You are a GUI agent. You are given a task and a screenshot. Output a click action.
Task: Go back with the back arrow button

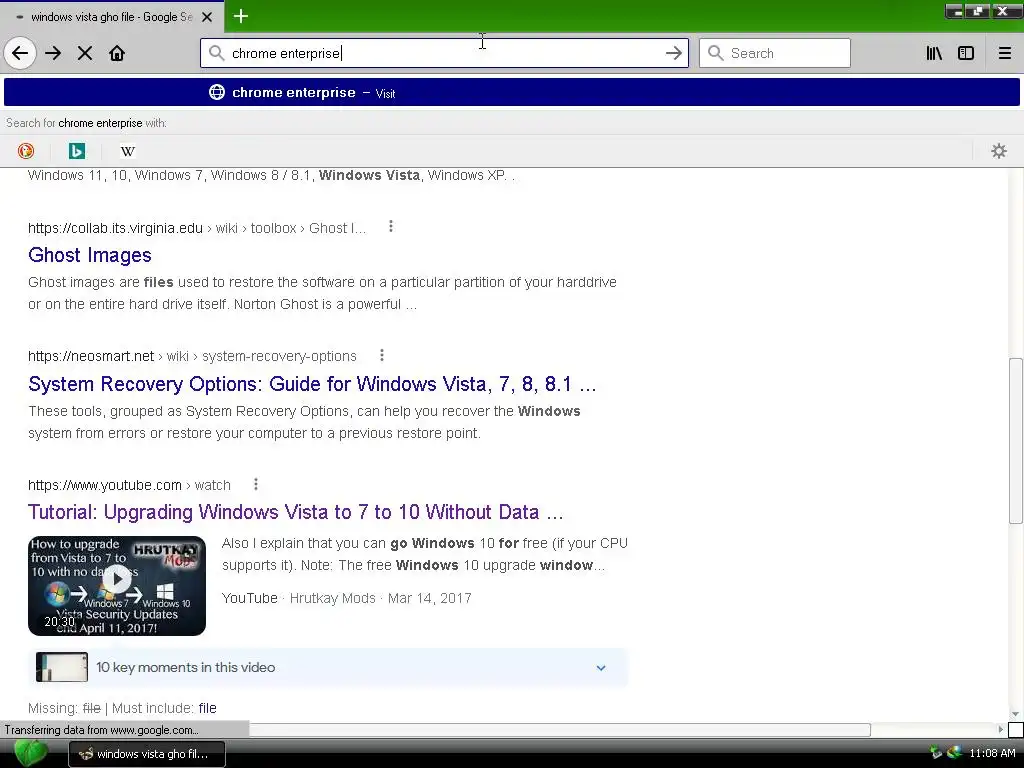point(20,54)
